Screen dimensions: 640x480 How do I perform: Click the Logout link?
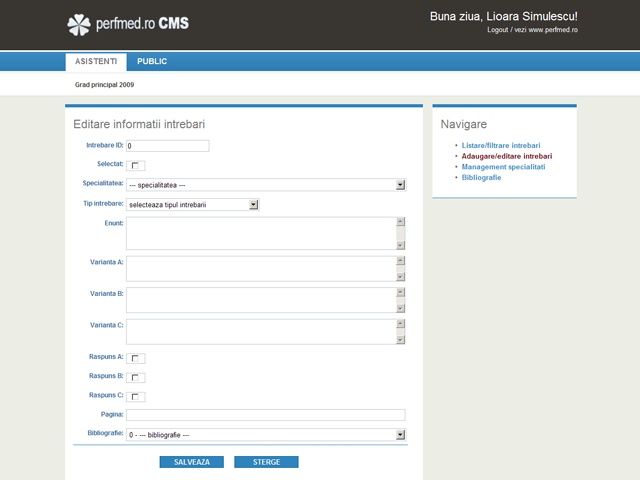(498, 30)
